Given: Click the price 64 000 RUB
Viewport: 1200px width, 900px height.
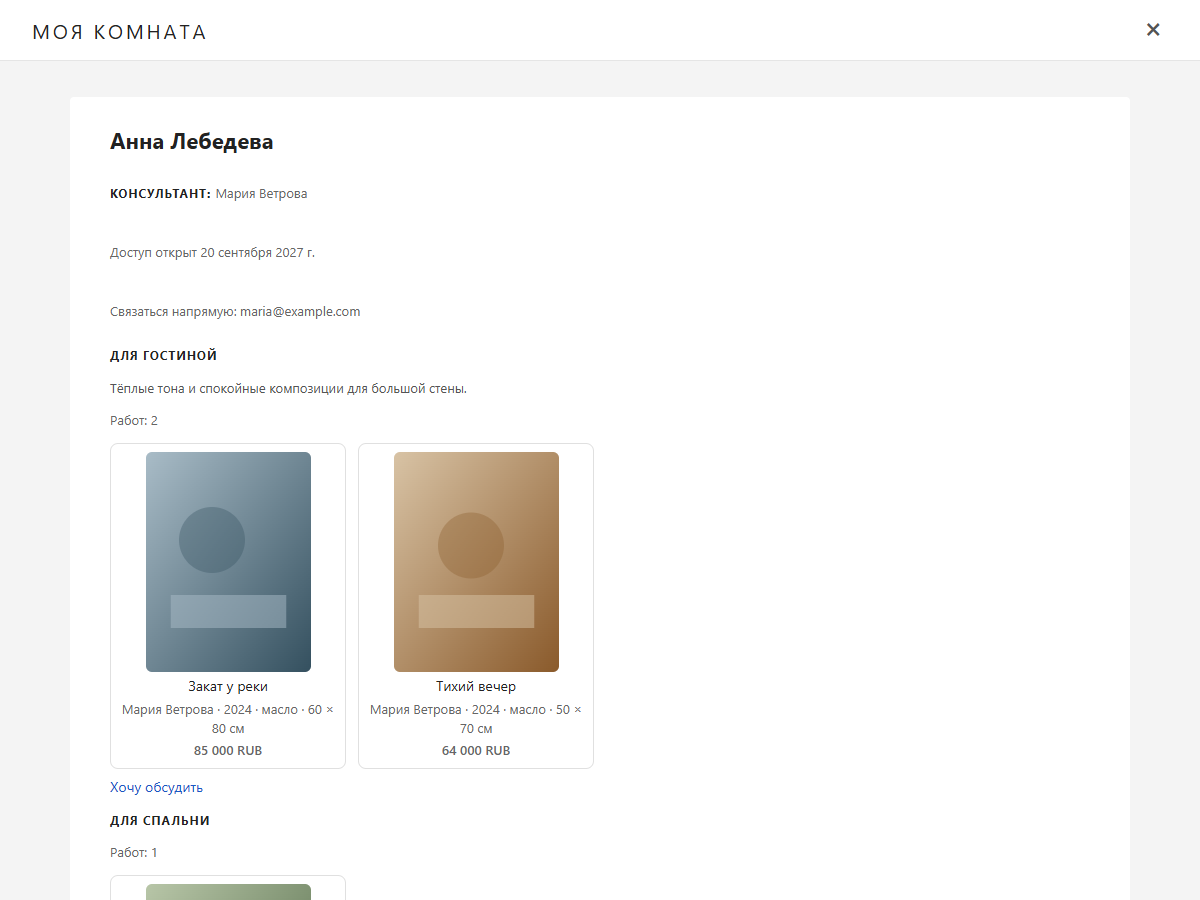Looking at the screenshot, I should click(476, 751).
